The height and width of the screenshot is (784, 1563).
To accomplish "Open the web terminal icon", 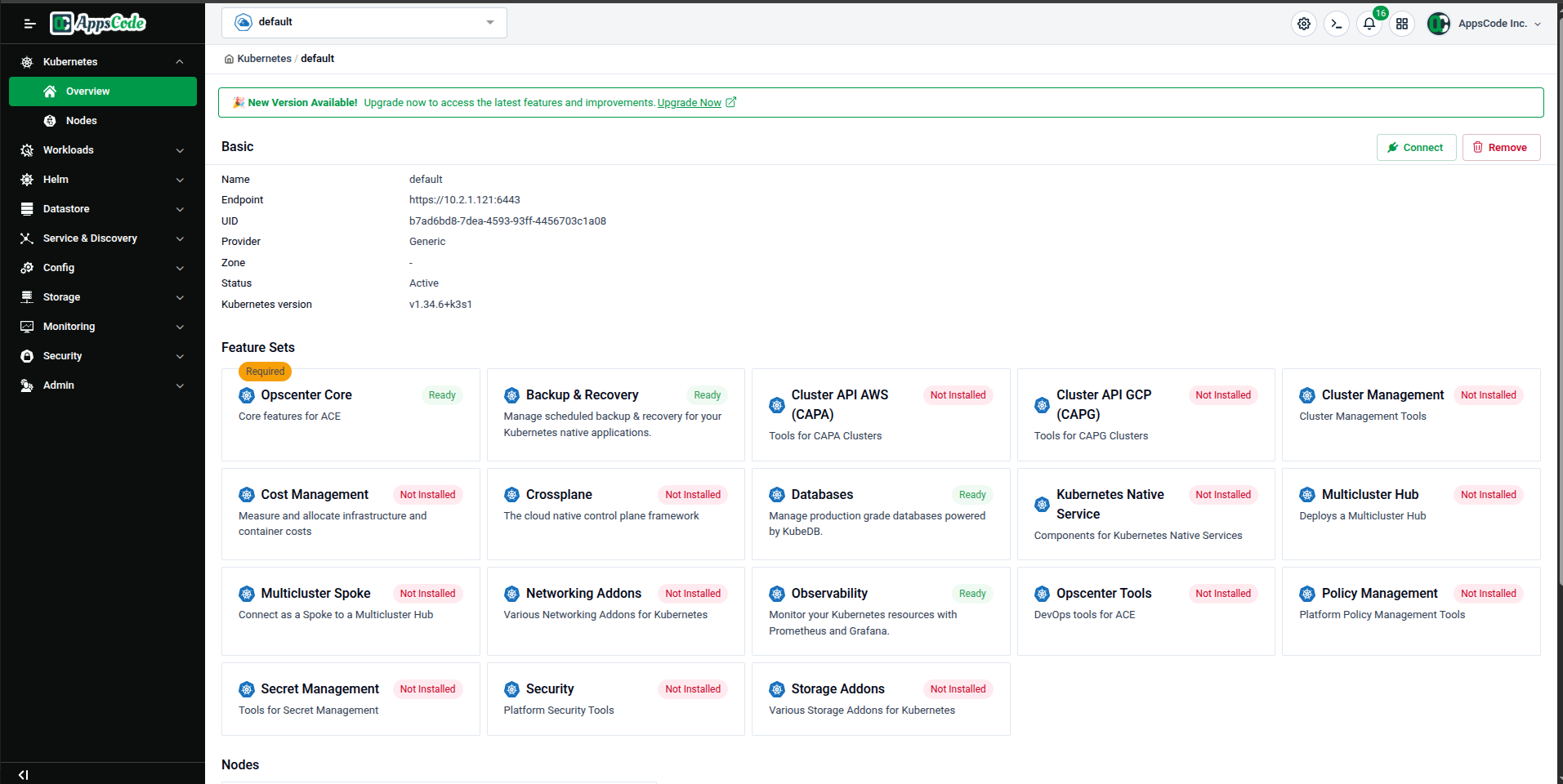I will [1336, 24].
